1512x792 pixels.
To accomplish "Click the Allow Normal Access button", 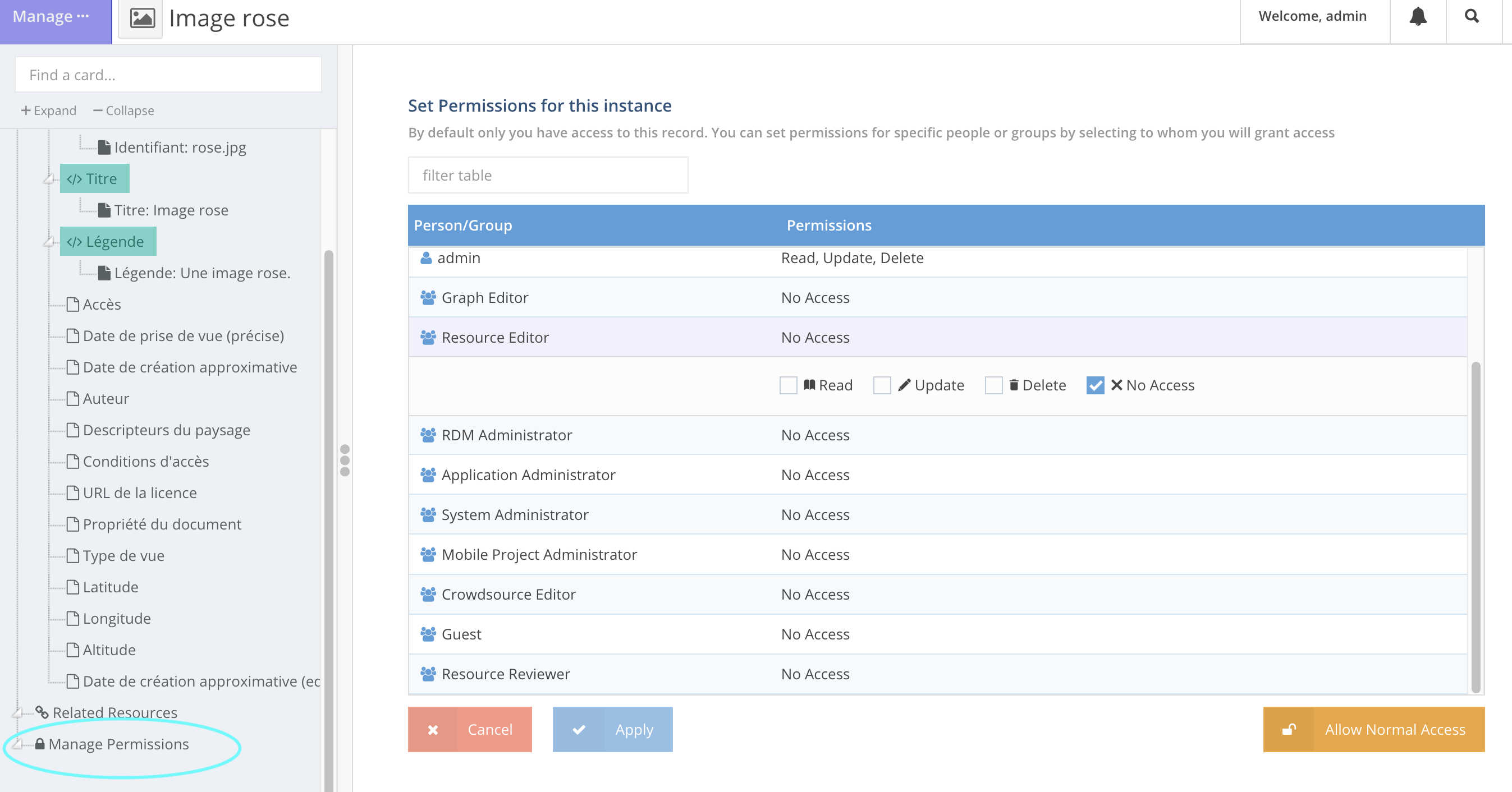I will pos(1373,729).
